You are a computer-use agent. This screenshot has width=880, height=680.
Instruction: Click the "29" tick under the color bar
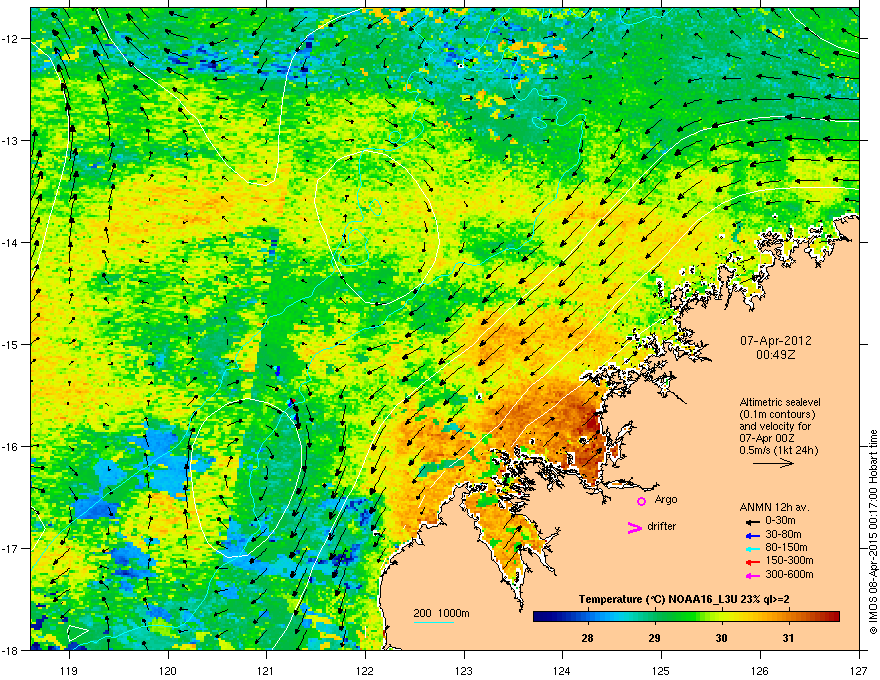click(x=654, y=638)
